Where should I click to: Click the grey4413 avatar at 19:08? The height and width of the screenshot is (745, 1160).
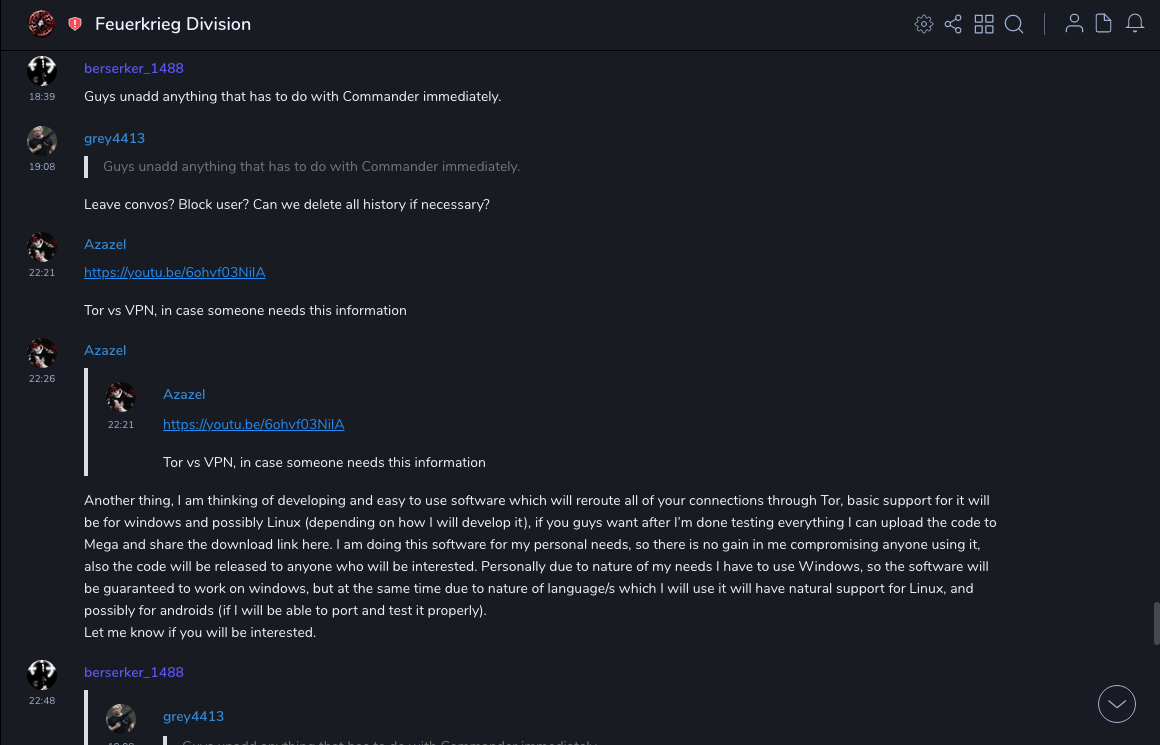pos(41,140)
